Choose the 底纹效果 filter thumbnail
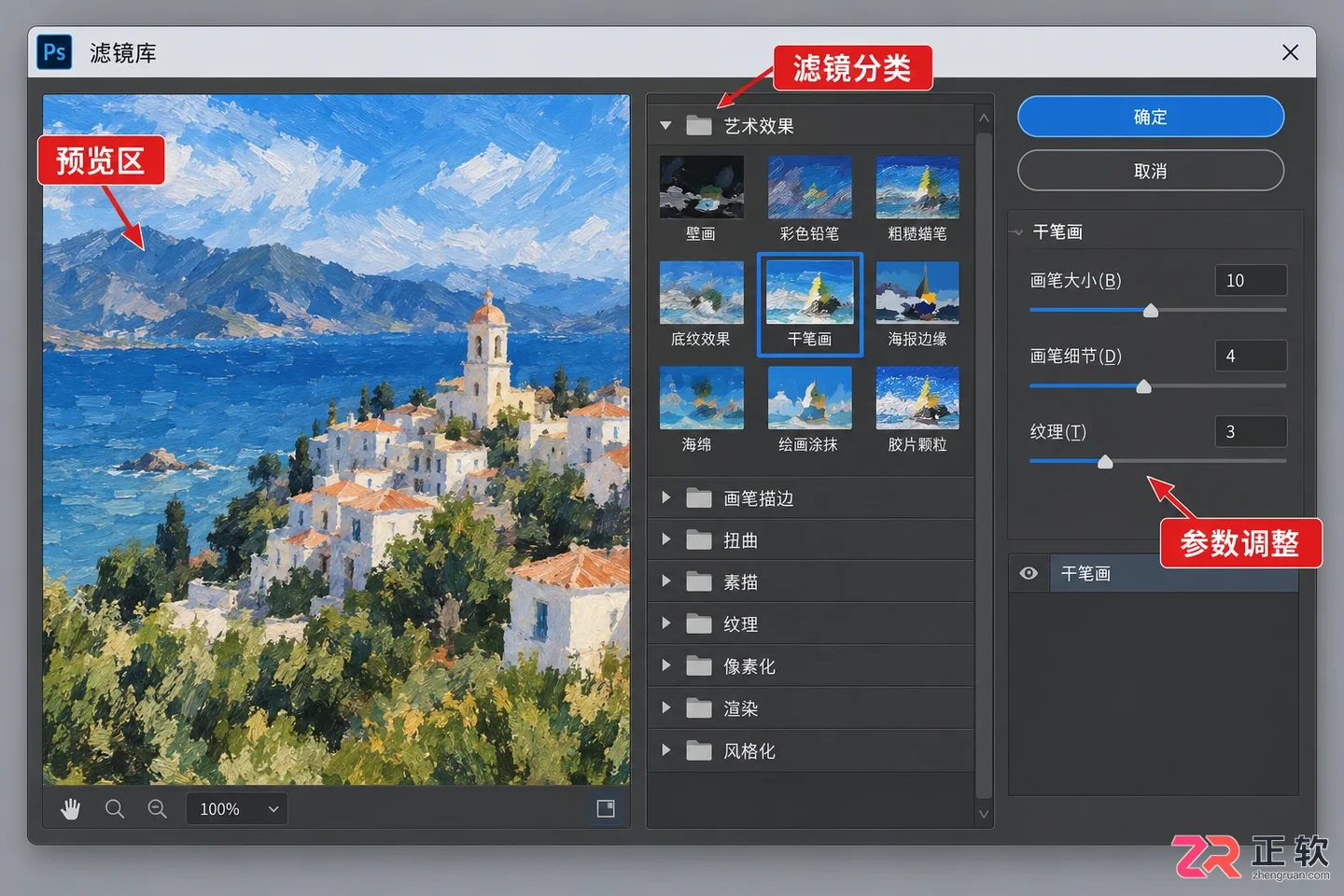The height and width of the screenshot is (896, 1344). click(x=702, y=292)
